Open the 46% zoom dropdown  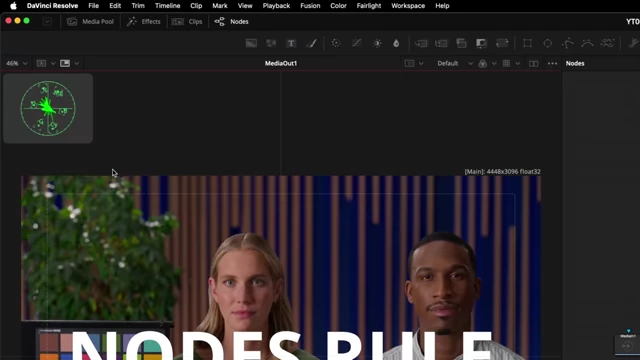click(17, 63)
